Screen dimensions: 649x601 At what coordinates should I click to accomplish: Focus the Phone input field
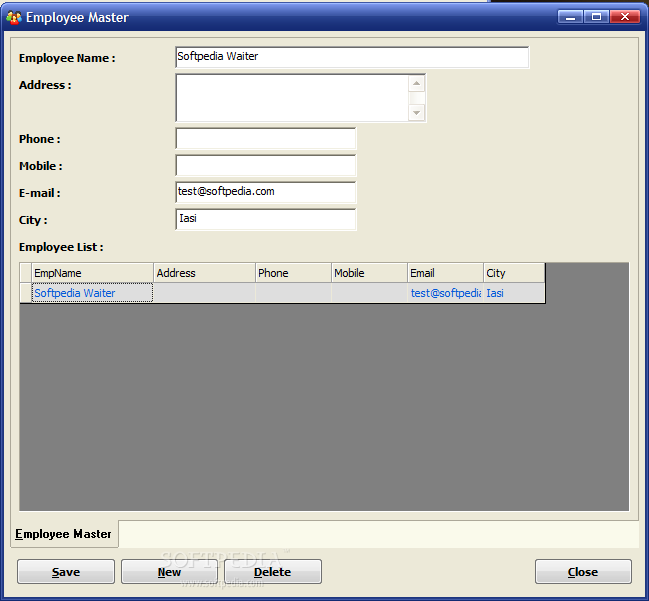click(x=266, y=138)
